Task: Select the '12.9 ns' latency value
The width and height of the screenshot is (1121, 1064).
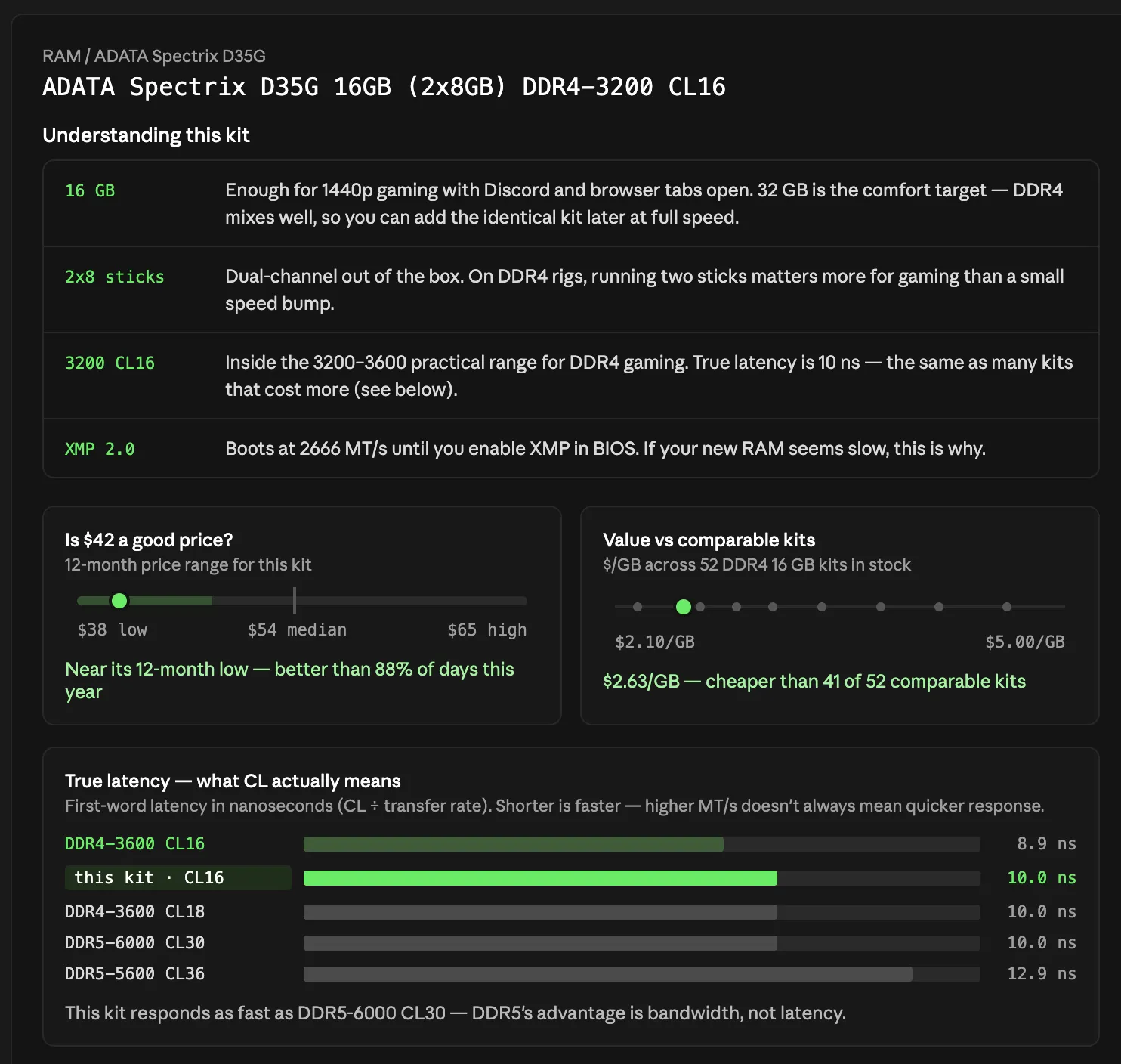Action: [x=1042, y=973]
